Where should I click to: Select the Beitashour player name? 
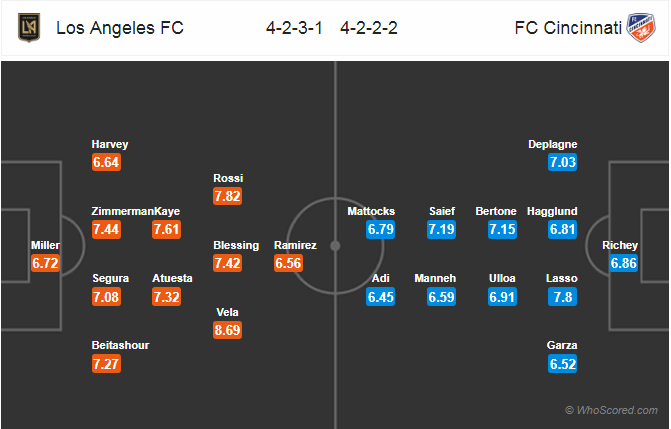click(x=120, y=345)
